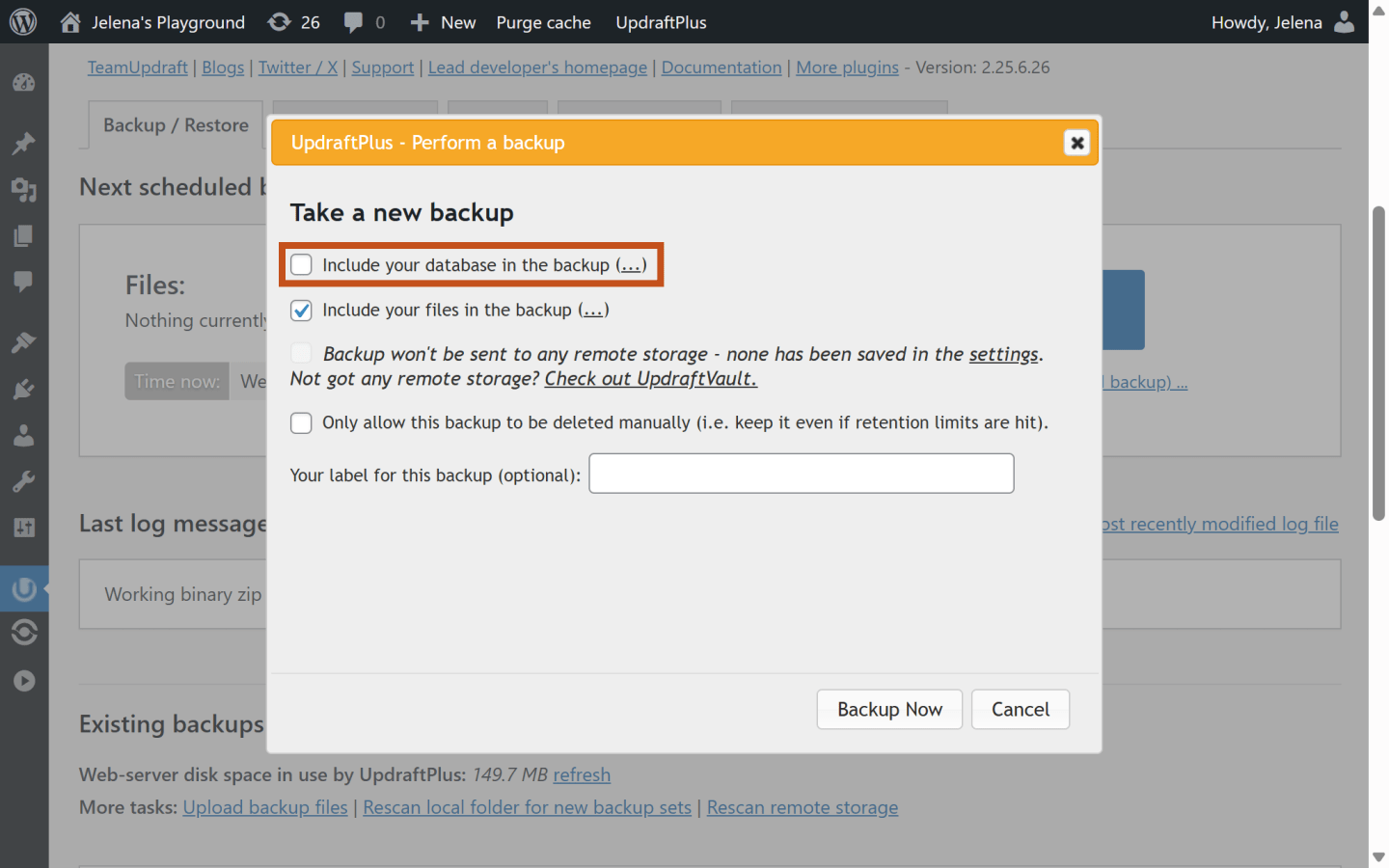This screenshot has height=868, width=1389.
Task: Switch to the Backup / Restore tab
Action: click(x=175, y=124)
